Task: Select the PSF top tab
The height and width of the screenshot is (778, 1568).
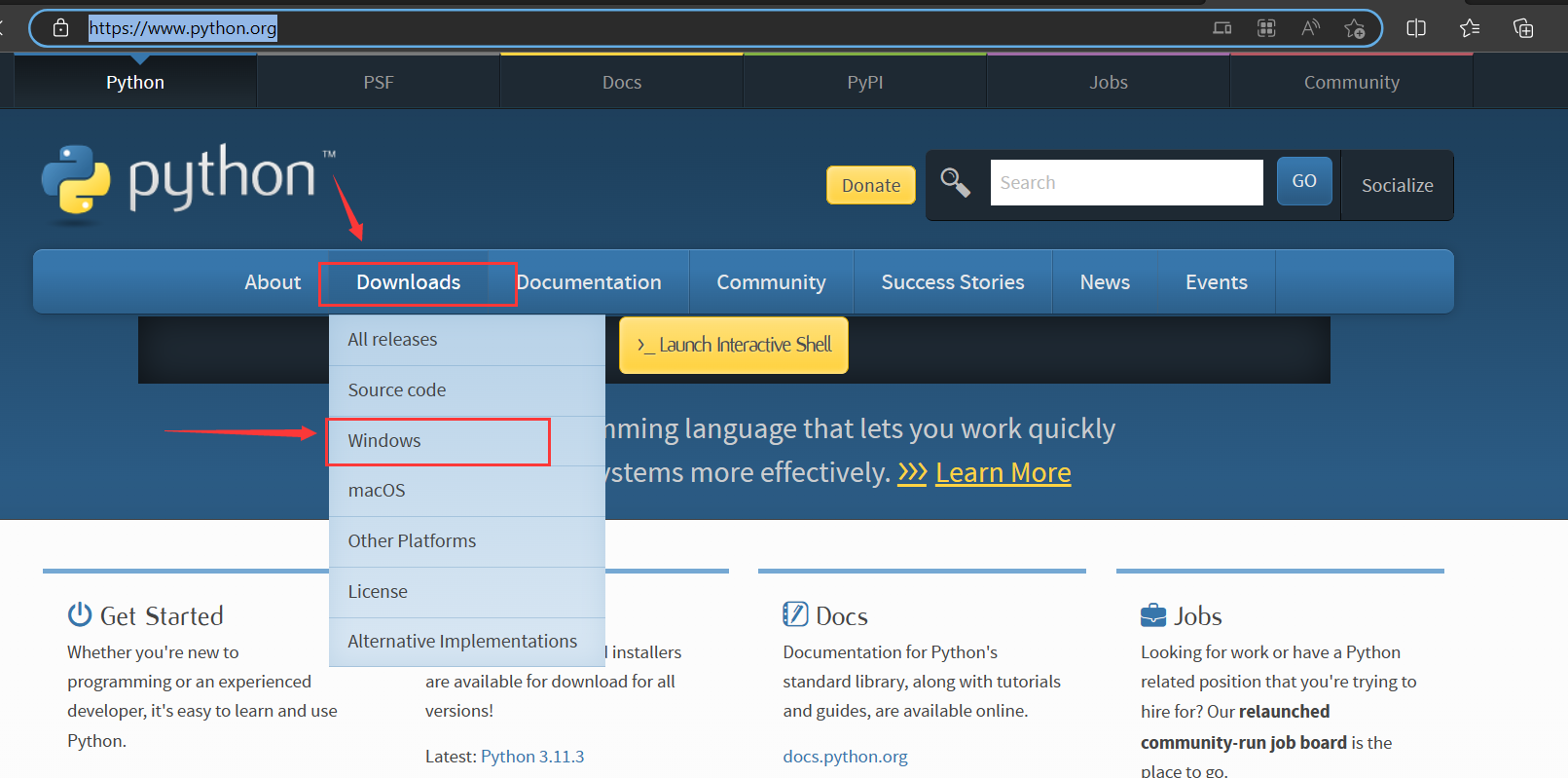Action: pos(379,82)
